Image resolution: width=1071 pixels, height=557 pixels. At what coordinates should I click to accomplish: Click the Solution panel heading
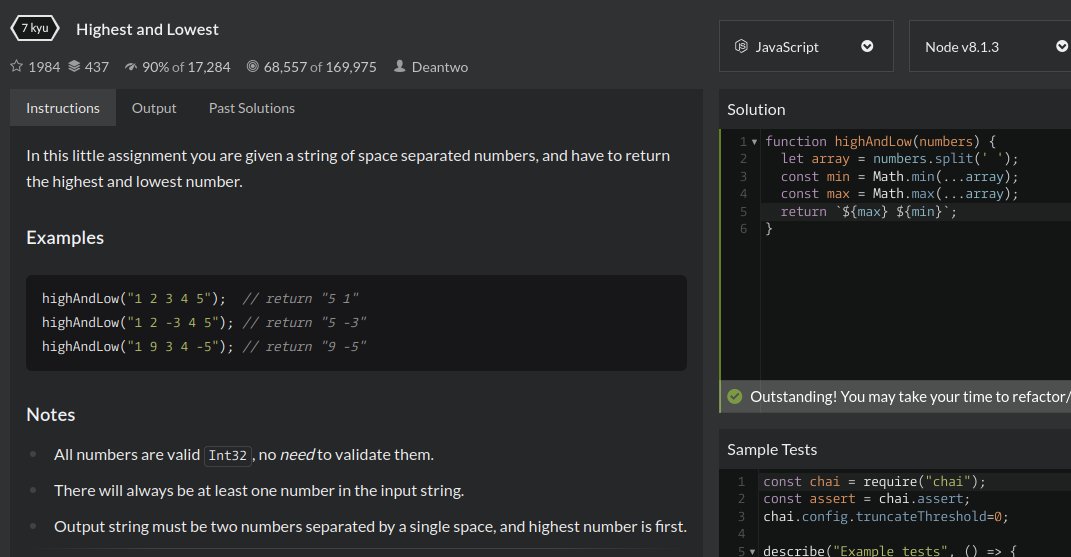[756, 109]
